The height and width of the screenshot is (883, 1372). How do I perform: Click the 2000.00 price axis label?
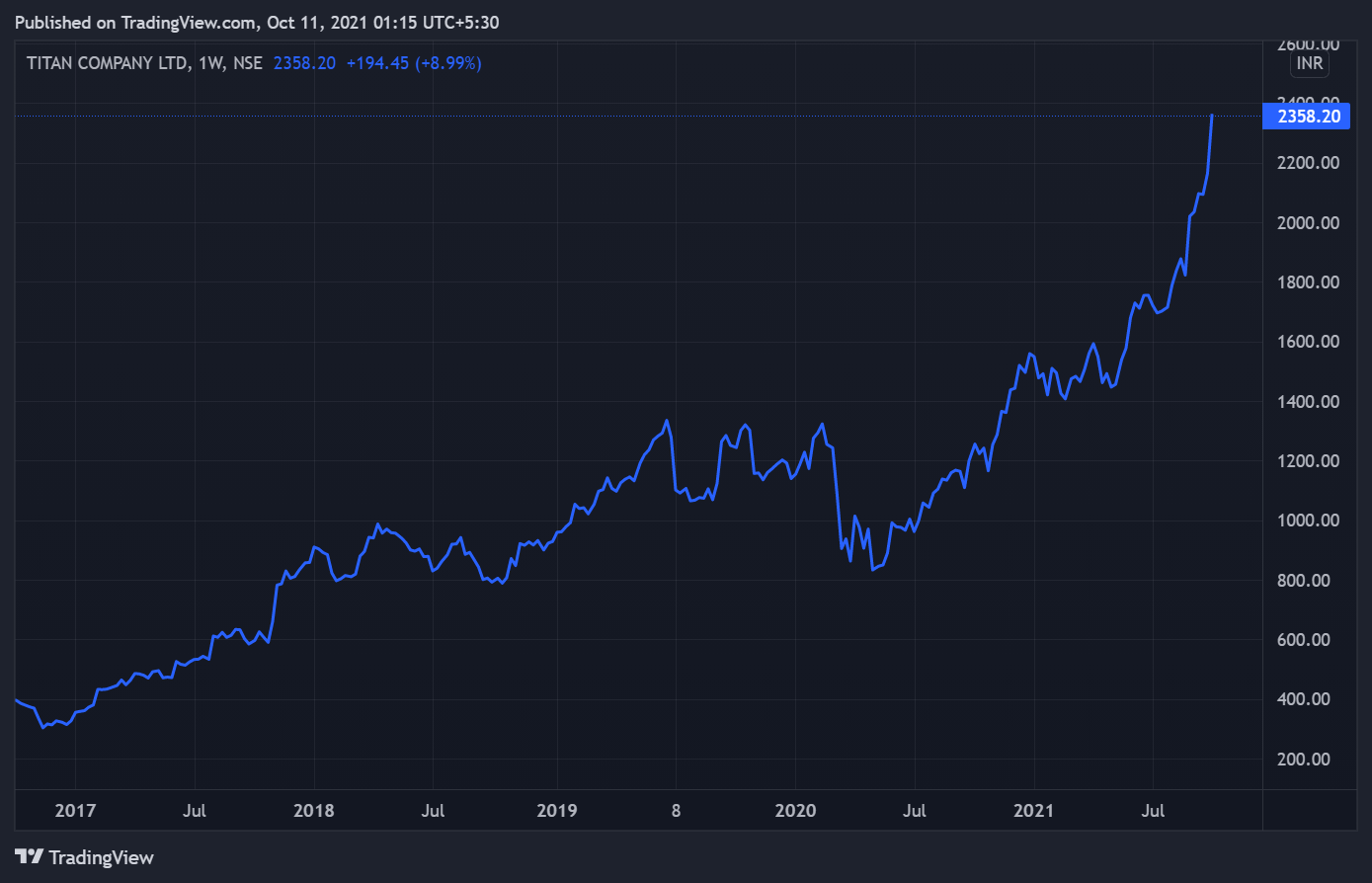[1308, 223]
